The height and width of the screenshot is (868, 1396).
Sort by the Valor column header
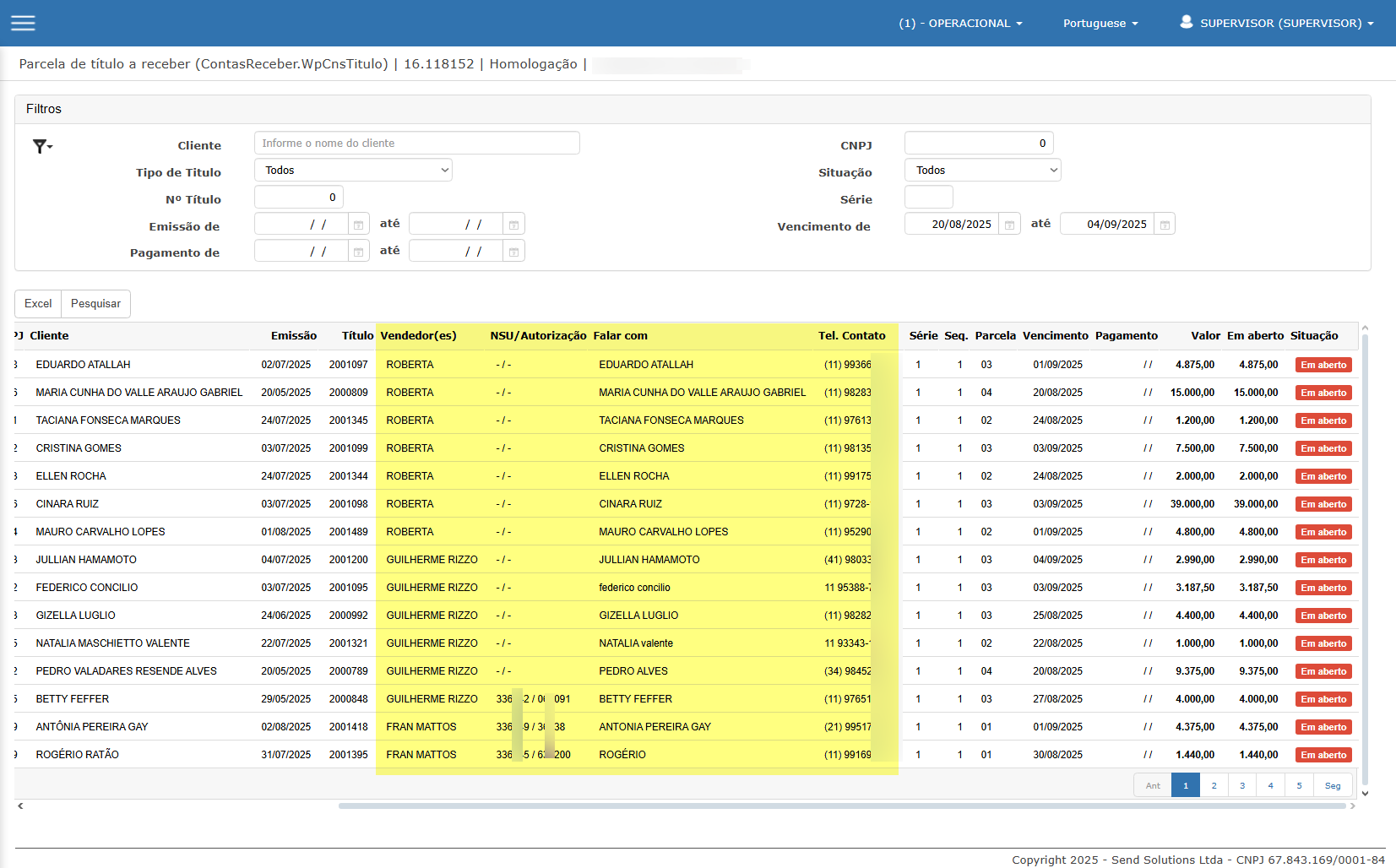[1206, 336]
